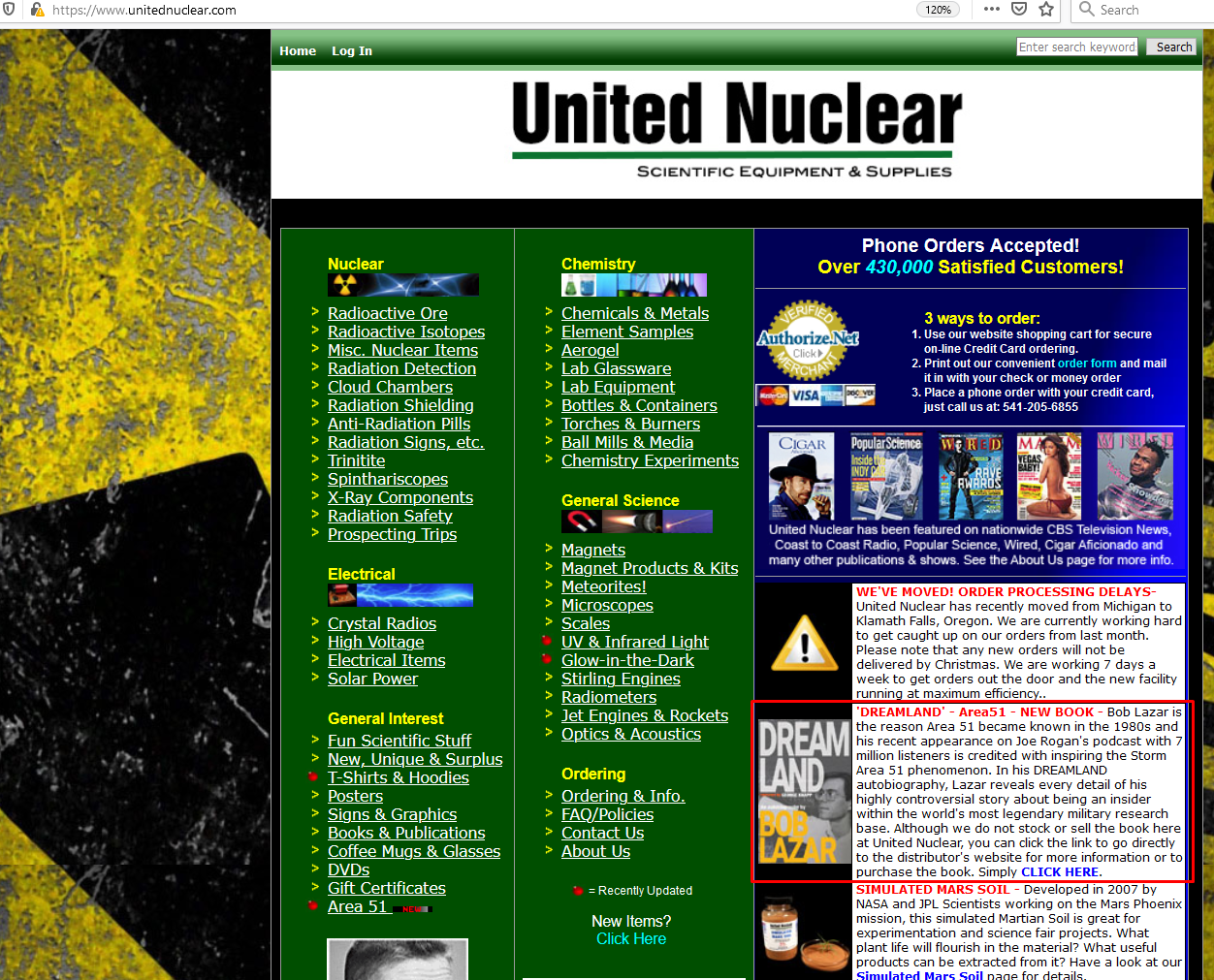Image resolution: width=1214 pixels, height=980 pixels.
Task: Click the Popular Science magazine cover
Action: tap(886, 476)
